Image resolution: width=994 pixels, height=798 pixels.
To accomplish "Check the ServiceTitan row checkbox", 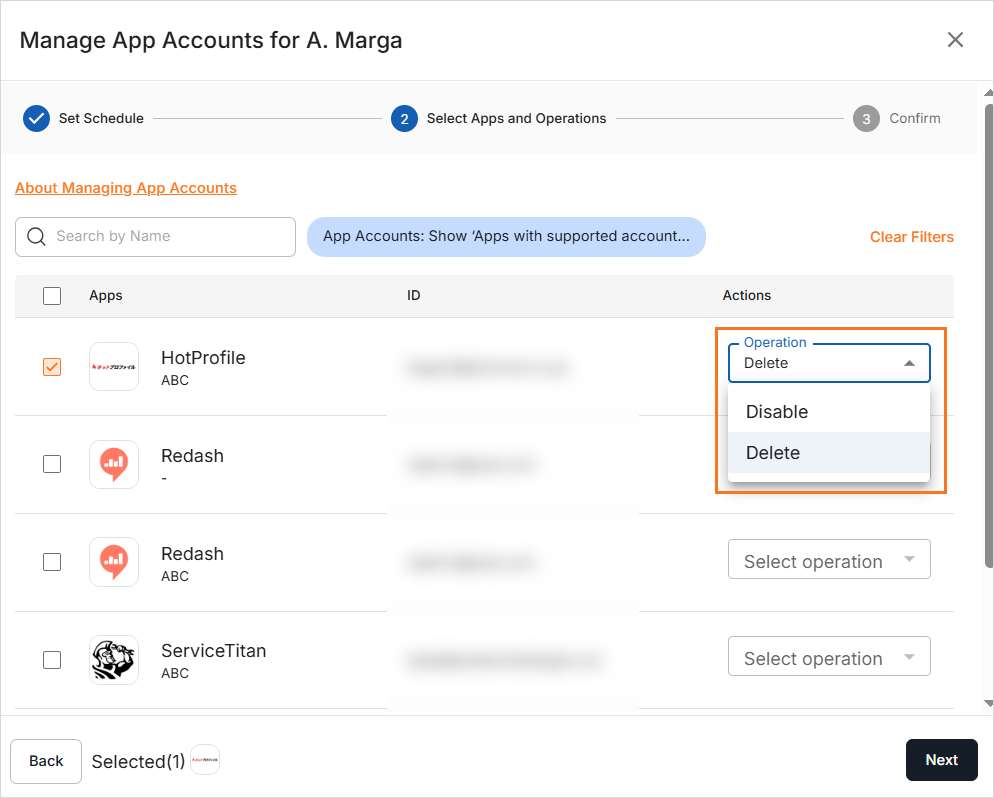I will [x=52, y=660].
